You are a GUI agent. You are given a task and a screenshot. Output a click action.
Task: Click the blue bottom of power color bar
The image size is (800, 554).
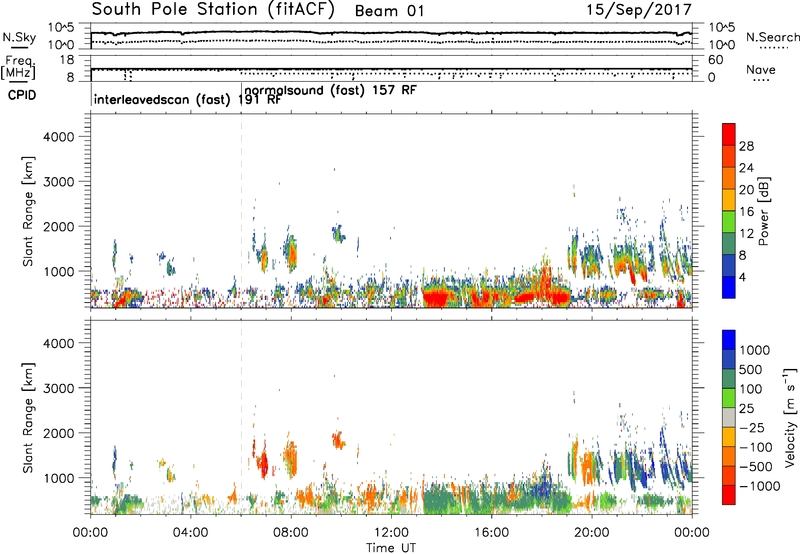tap(729, 287)
